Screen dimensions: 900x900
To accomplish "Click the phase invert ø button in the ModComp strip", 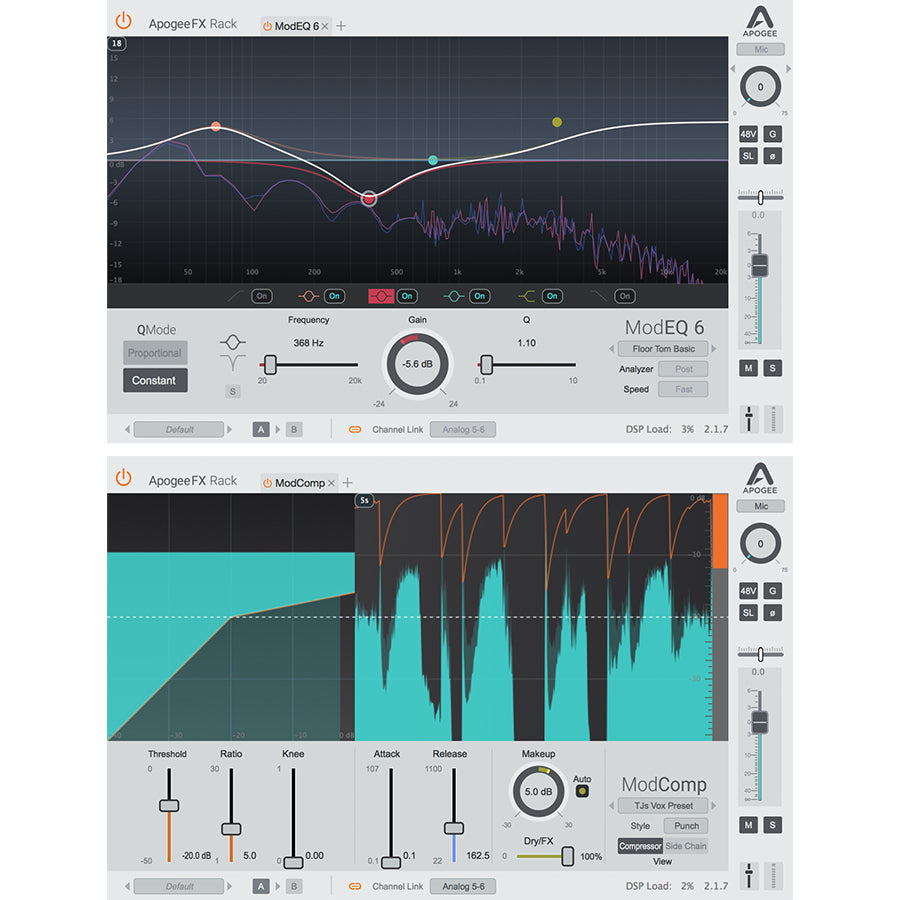I will (774, 612).
